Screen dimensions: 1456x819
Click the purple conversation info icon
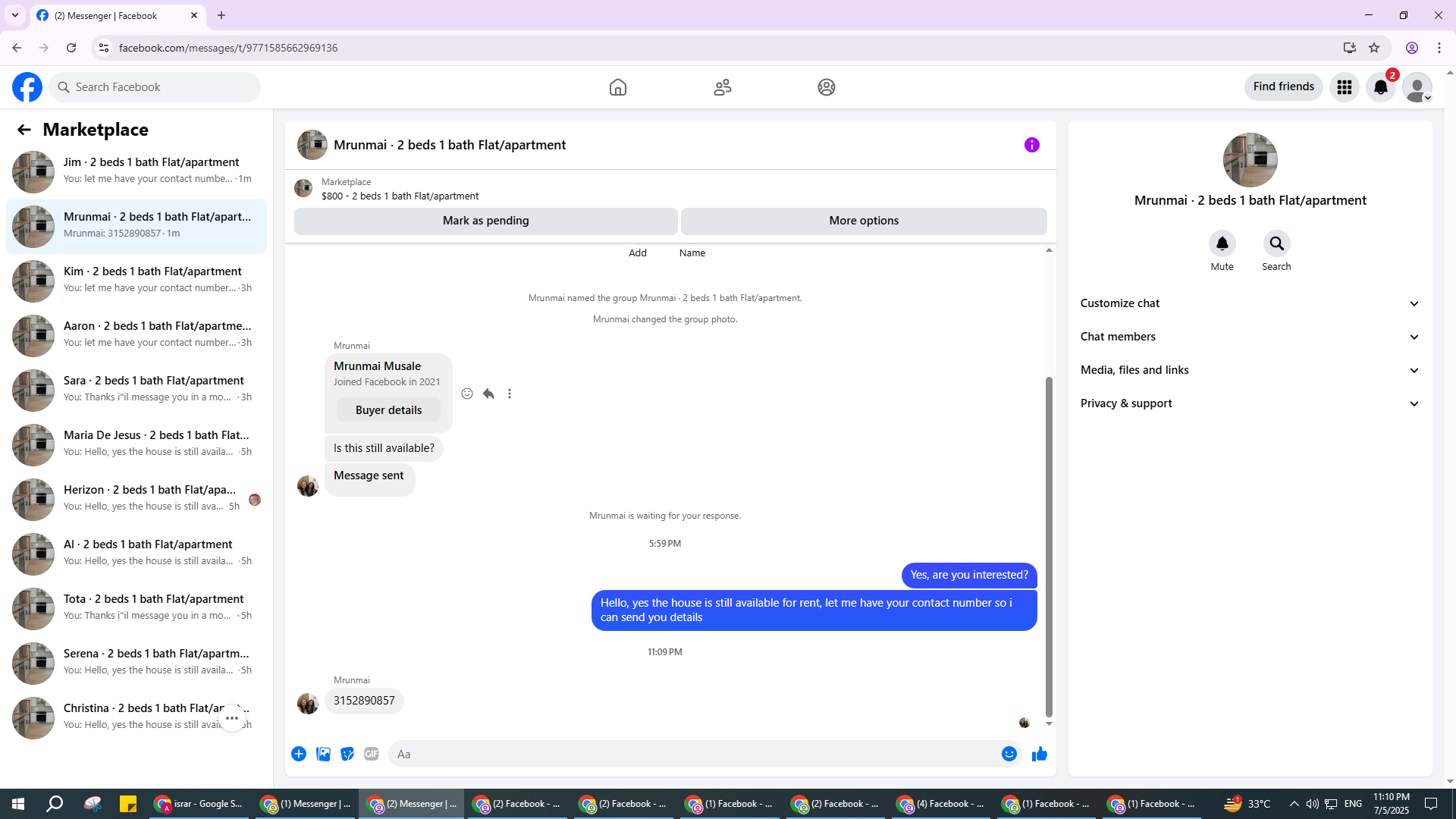pyautogui.click(x=1031, y=145)
